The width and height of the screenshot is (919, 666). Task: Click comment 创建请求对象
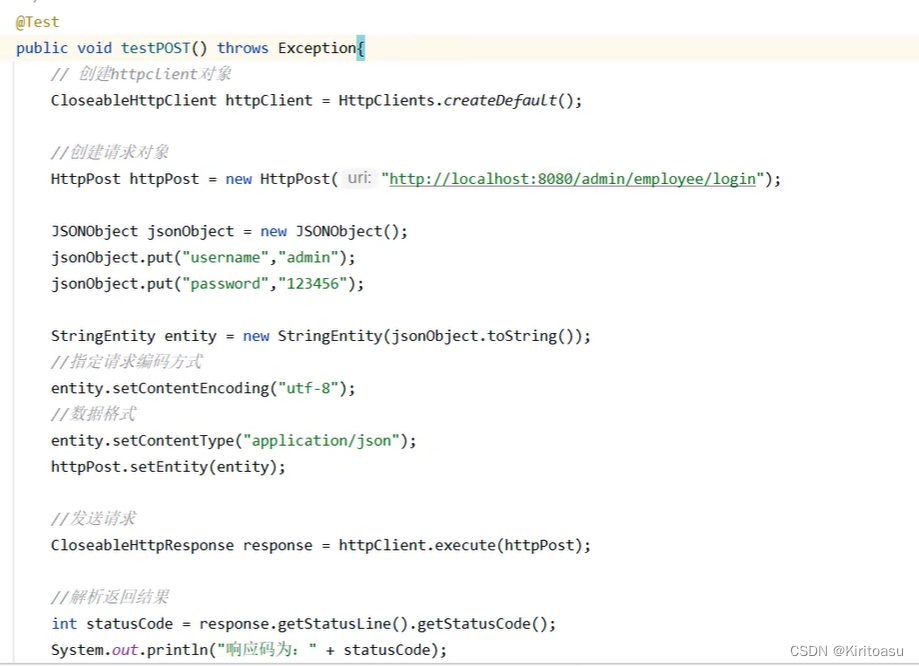click(x=110, y=152)
